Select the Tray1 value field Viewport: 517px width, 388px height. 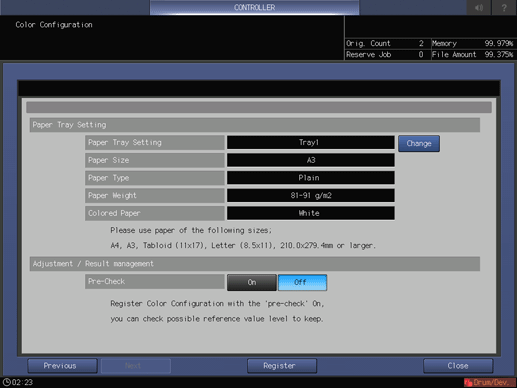pyautogui.click(x=311, y=143)
